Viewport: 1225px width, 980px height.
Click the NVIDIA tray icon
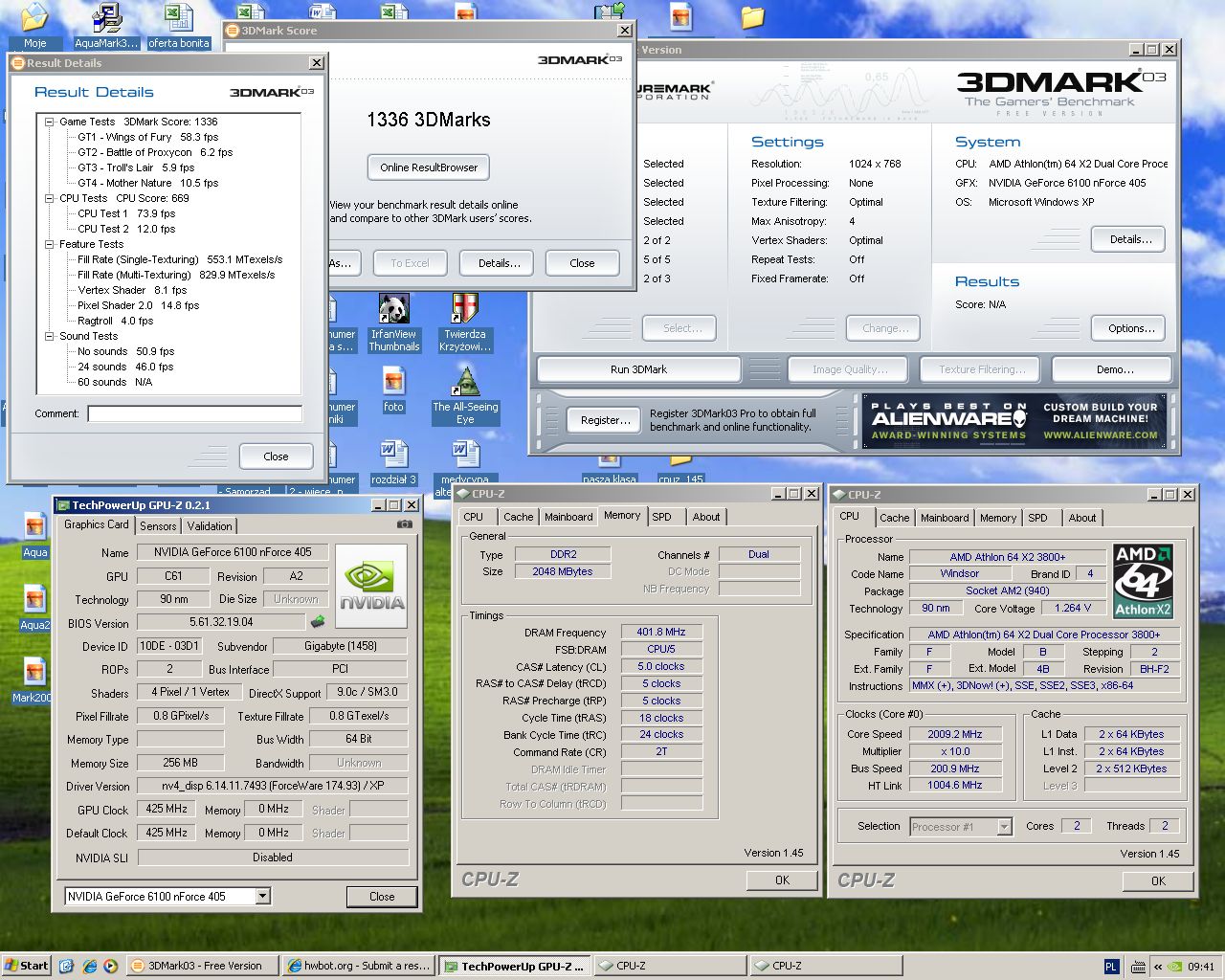1176,967
